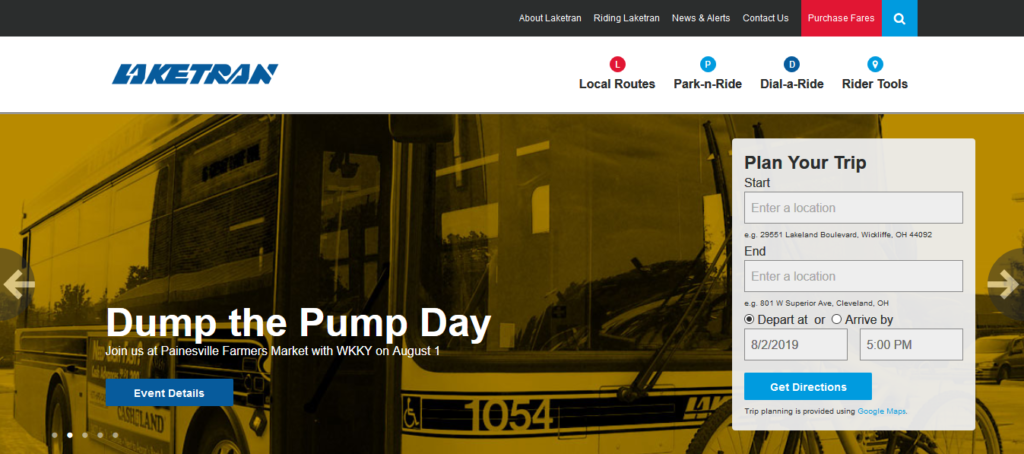Jump to the first carousel slide dot
The width and height of the screenshot is (1024, 454).
tap(55, 435)
